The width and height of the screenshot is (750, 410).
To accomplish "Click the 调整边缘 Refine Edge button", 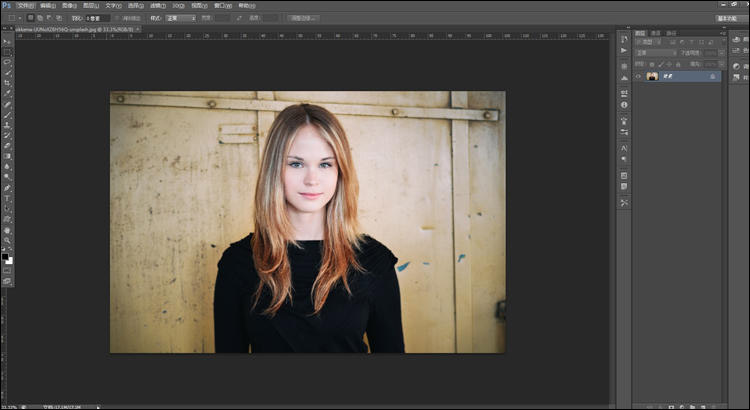I will pos(303,18).
